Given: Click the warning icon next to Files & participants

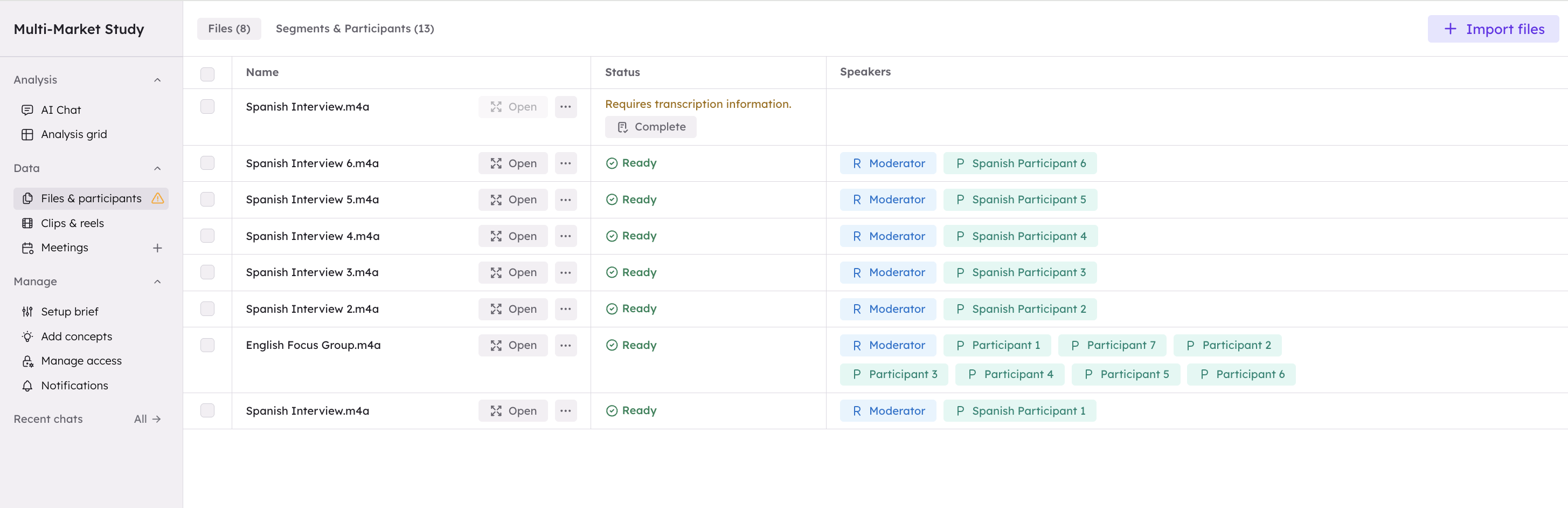Looking at the screenshot, I should [x=158, y=198].
